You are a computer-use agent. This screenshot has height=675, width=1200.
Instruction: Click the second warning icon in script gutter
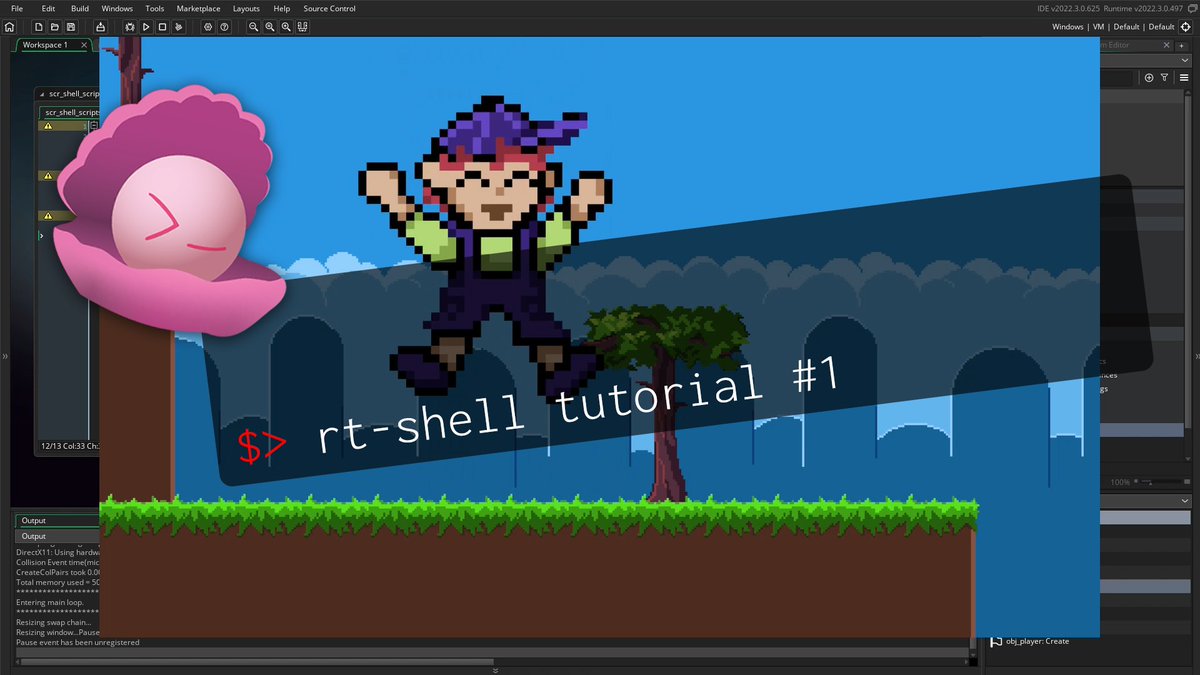pyautogui.click(x=46, y=175)
